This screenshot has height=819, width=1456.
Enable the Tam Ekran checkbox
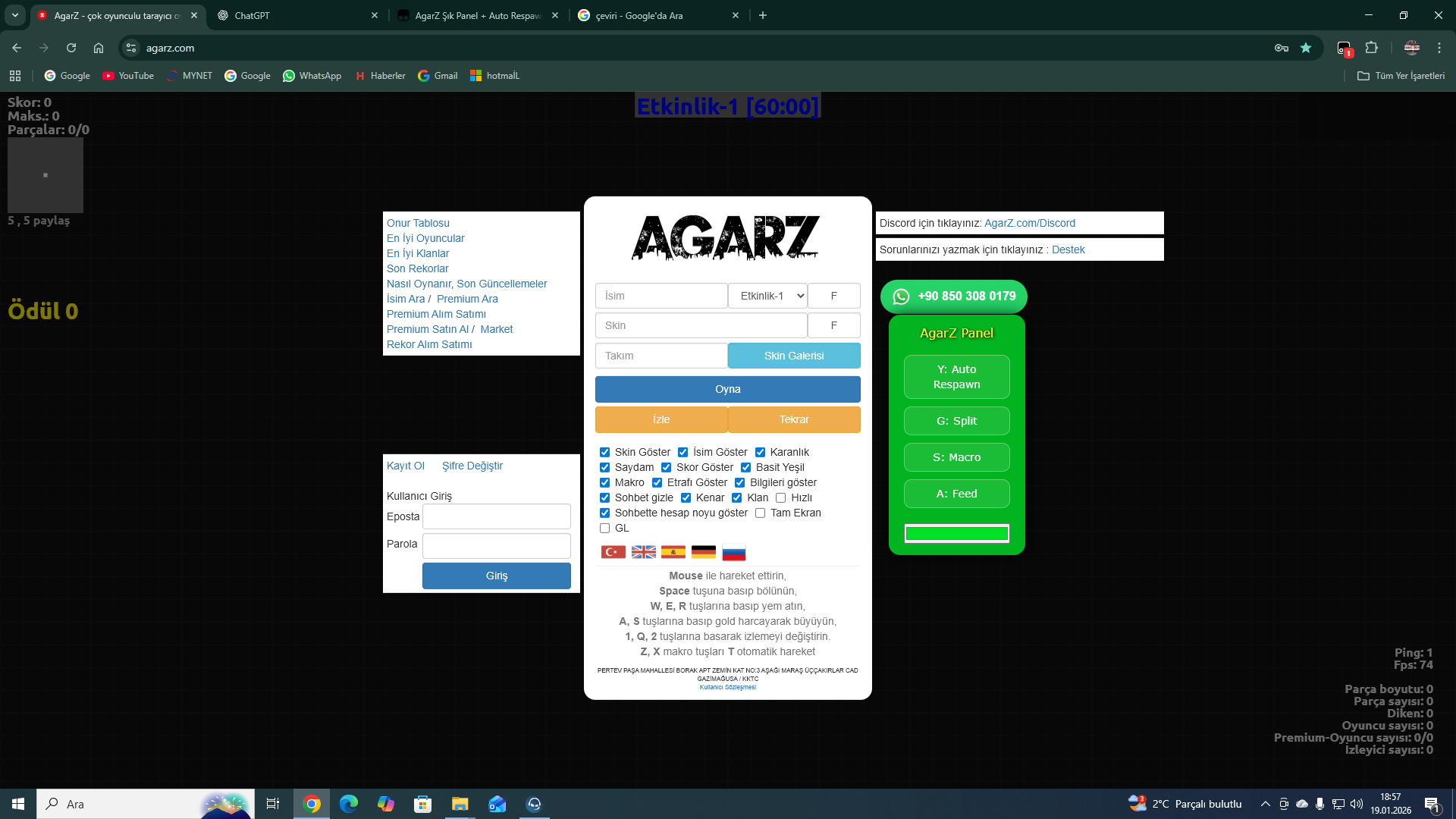coord(760,513)
